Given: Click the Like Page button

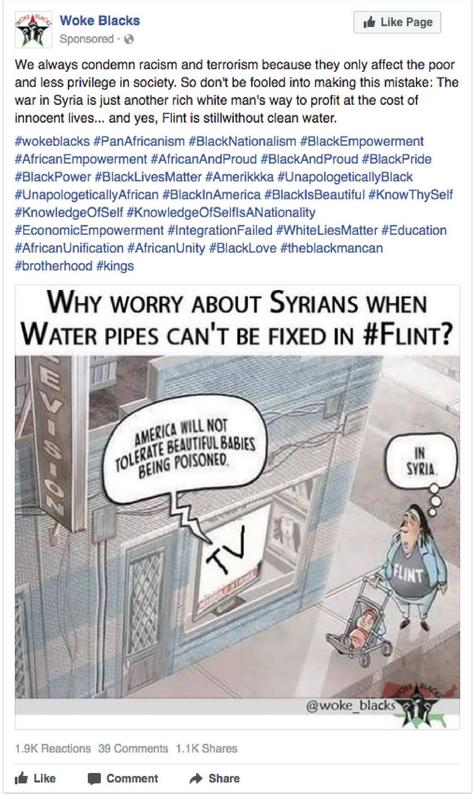Looking at the screenshot, I should coord(397,22).
